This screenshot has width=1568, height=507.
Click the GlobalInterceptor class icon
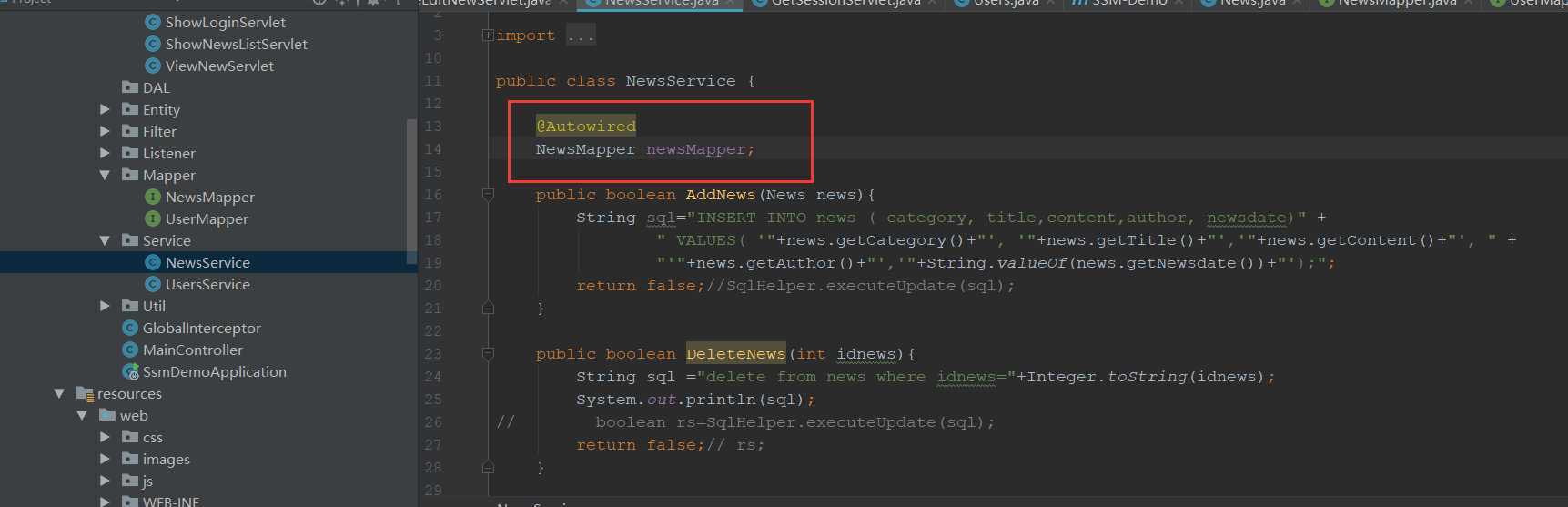click(130, 328)
